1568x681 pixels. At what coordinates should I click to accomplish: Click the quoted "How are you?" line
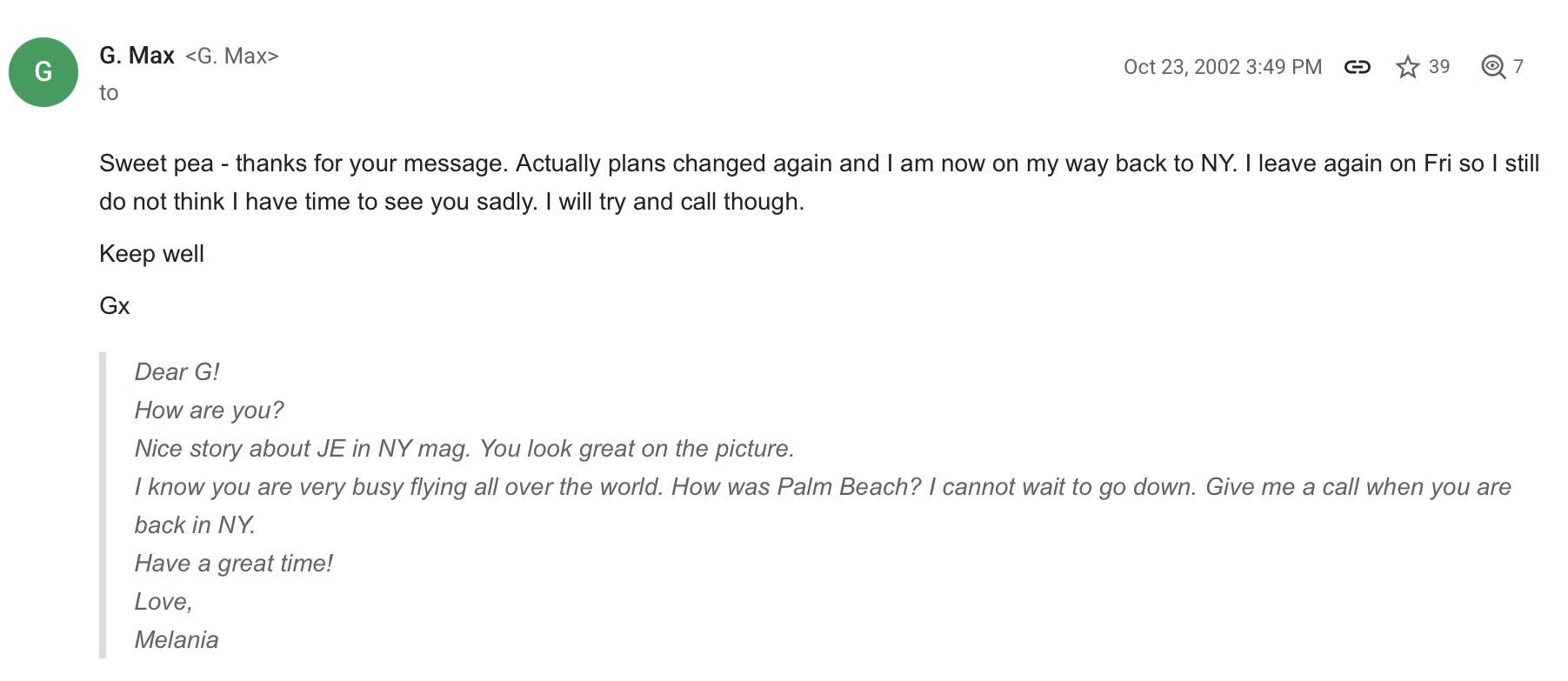click(x=209, y=411)
